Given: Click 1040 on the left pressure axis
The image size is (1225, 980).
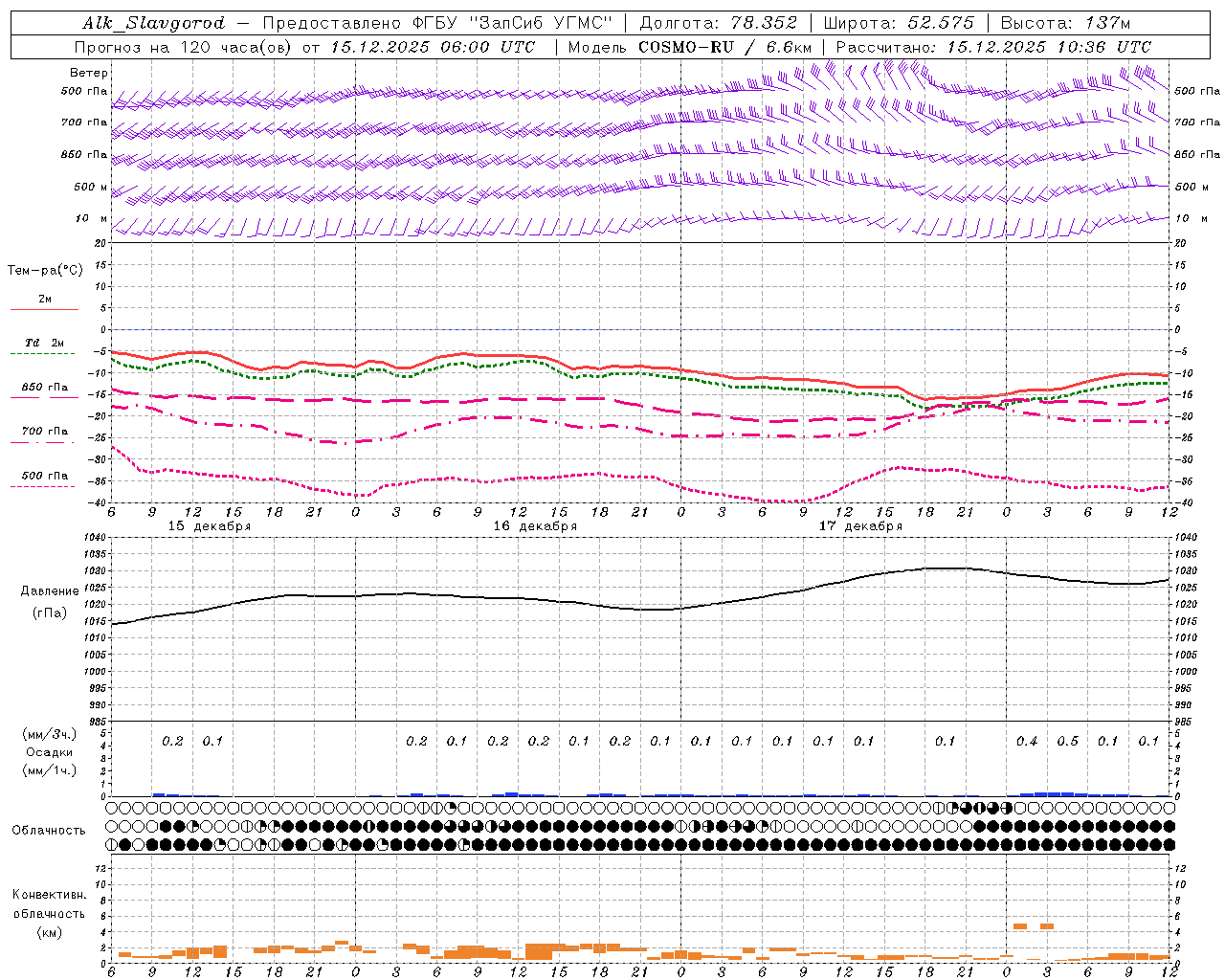Looking at the screenshot, I should coord(93,538).
